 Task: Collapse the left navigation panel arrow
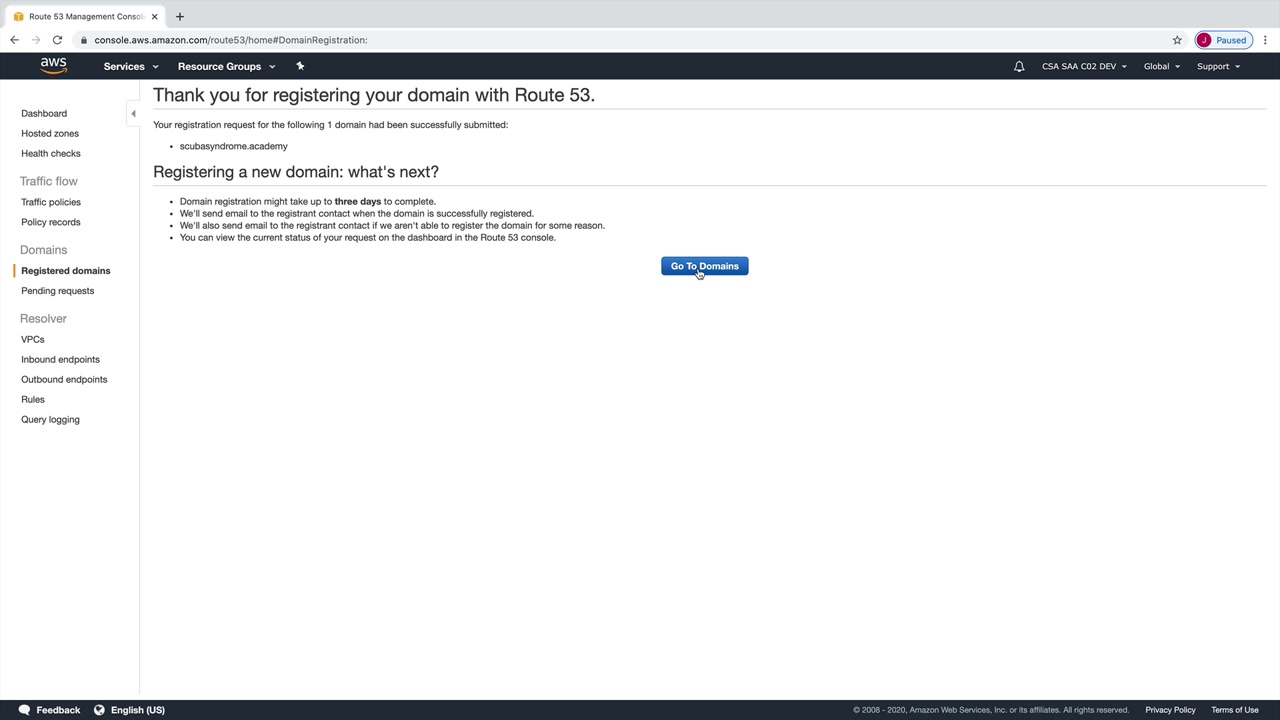tap(133, 114)
